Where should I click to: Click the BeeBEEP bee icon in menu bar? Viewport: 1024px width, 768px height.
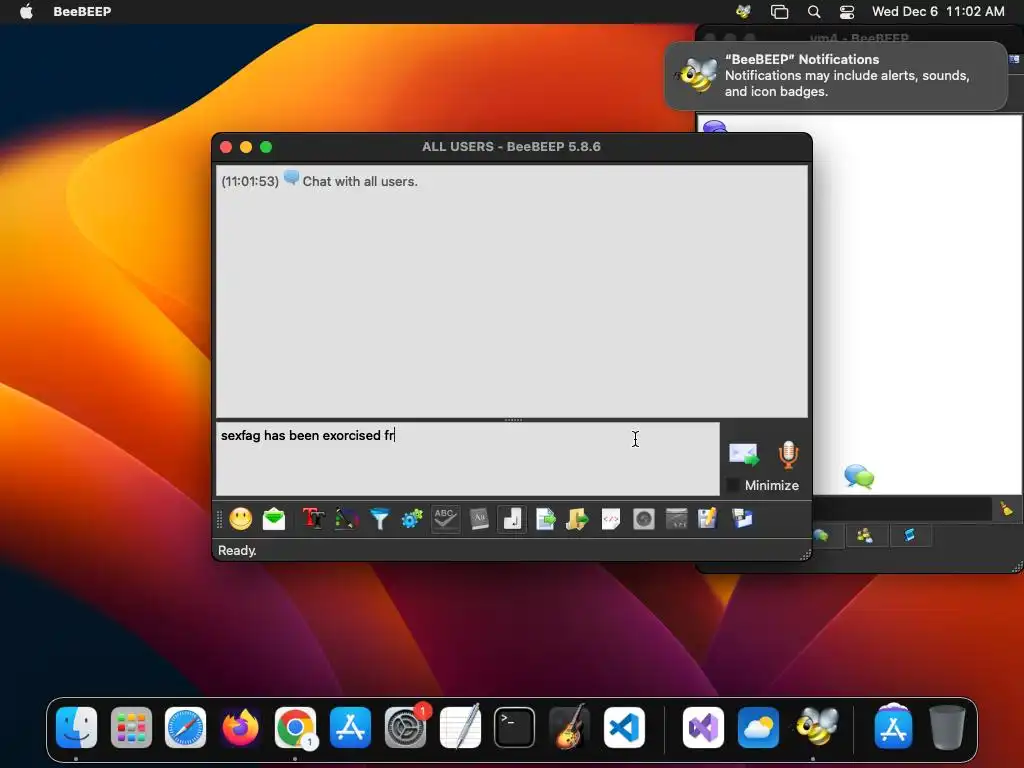pos(743,11)
